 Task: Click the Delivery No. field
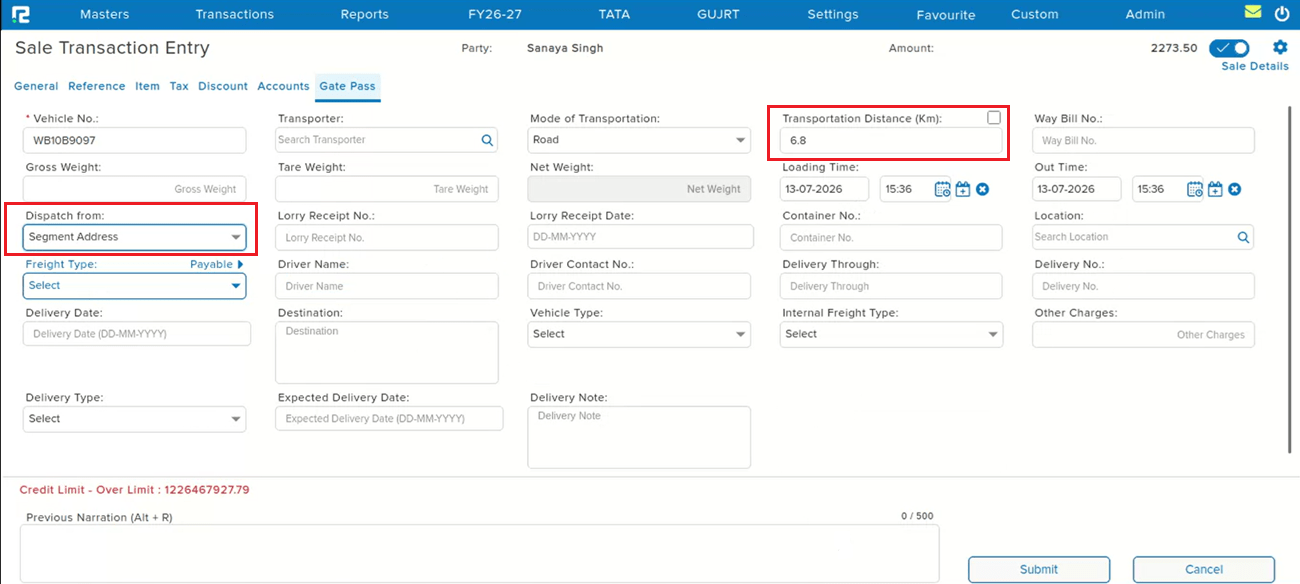point(1143,286)
